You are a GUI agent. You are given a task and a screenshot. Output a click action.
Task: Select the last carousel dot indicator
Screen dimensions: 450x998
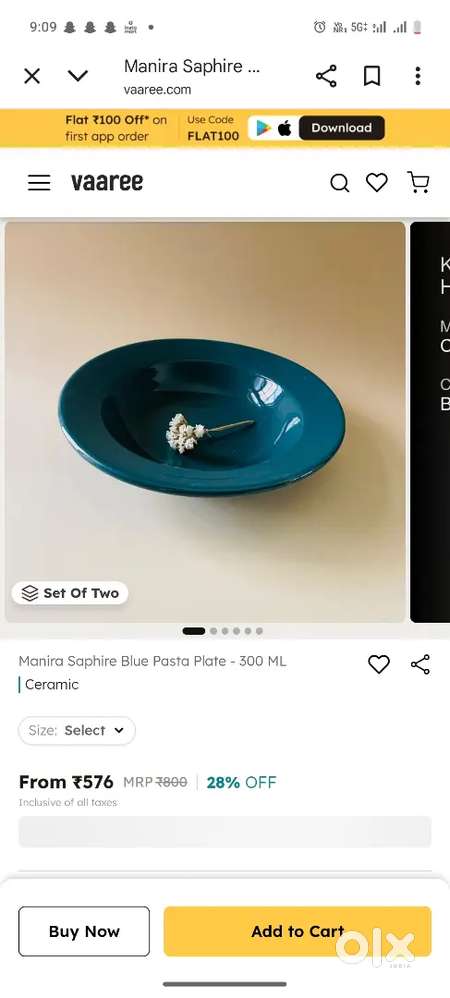pos(259,631)
